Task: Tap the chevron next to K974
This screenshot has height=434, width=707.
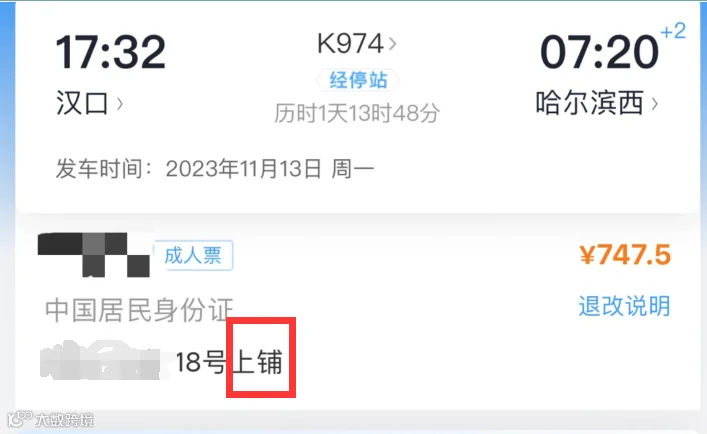Action: 392,44
